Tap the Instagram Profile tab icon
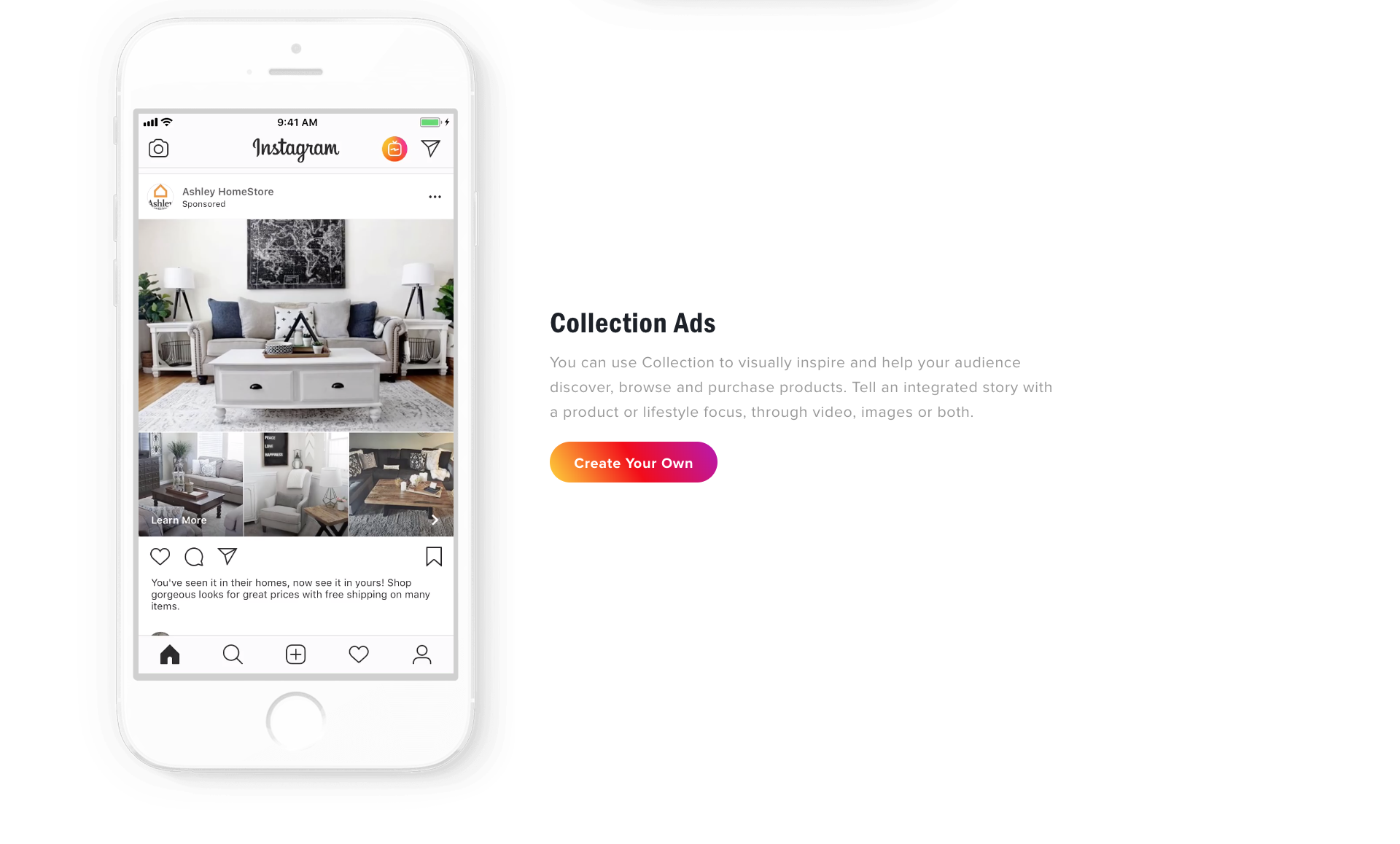Viewport: 1400px width, 844px height. pos(421,654)
